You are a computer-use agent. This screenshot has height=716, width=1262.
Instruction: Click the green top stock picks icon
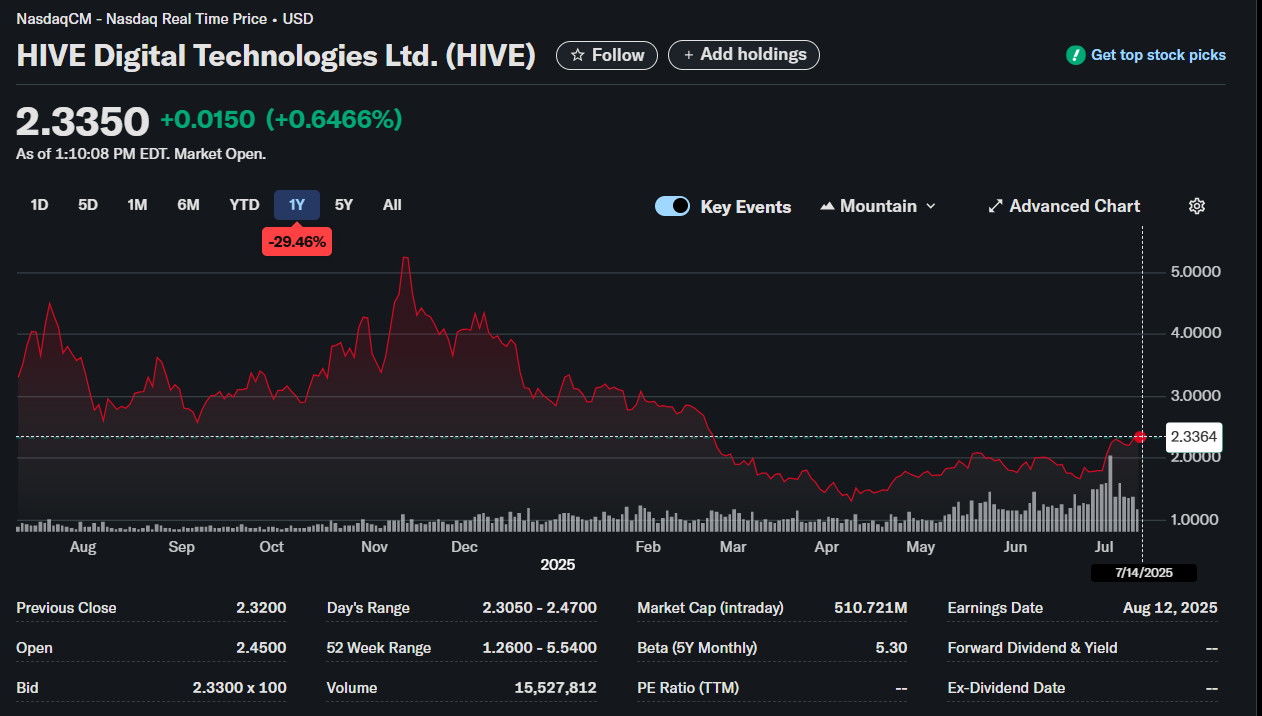click(x=1075, y=55)
